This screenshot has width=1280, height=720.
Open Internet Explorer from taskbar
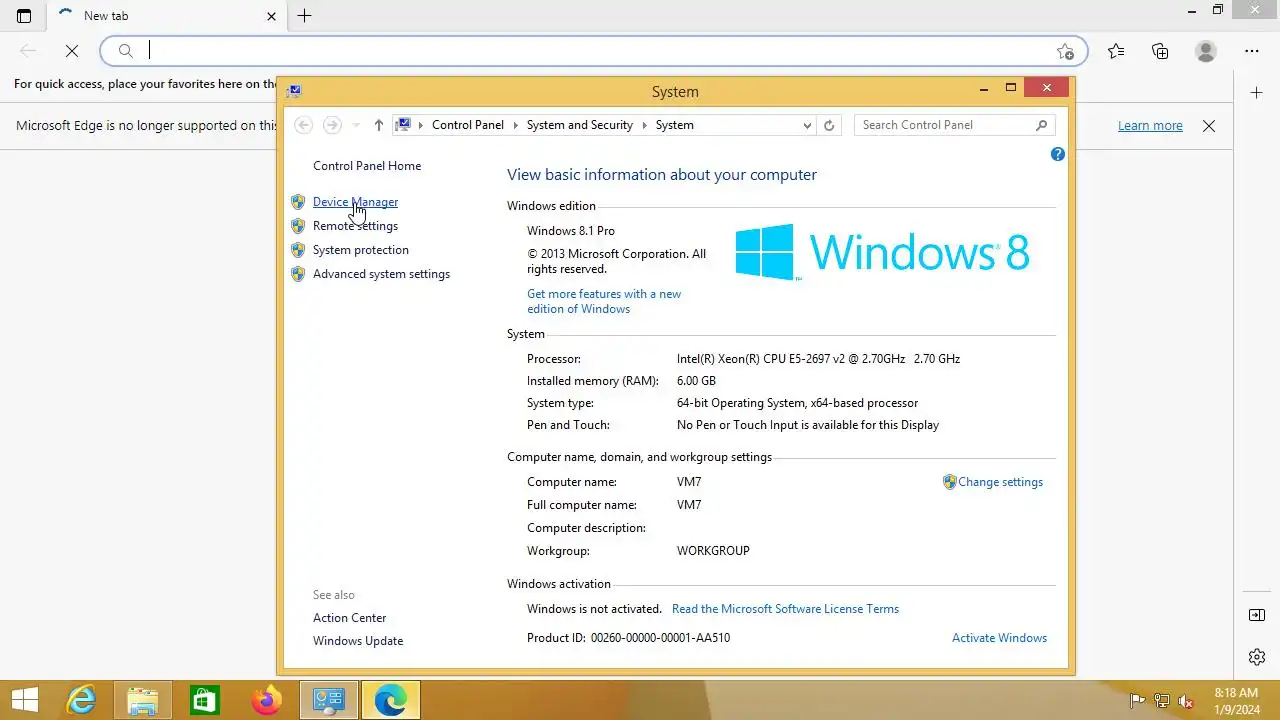81,700
